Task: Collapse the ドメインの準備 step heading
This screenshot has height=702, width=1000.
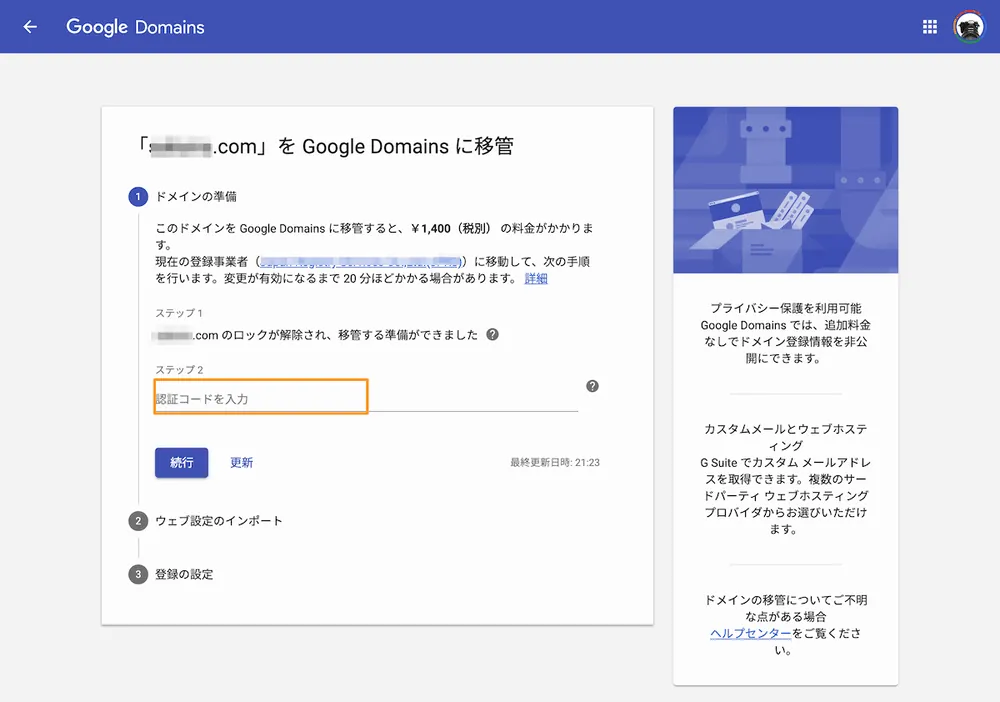Action: click(196, 197)
